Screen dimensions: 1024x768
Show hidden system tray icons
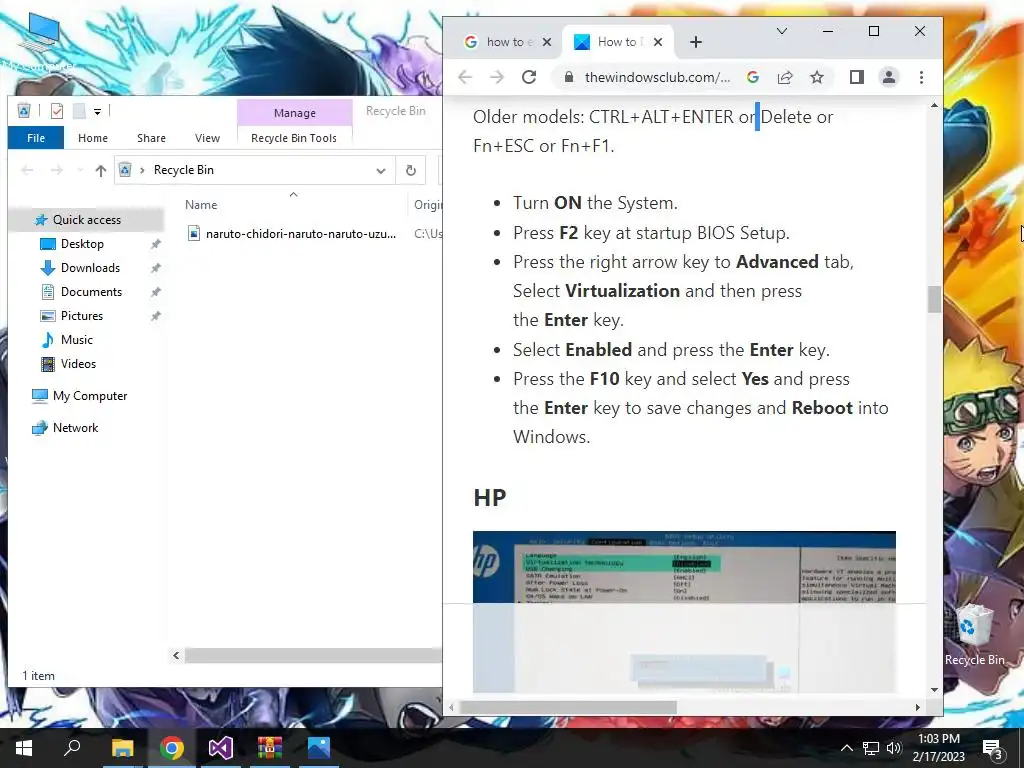click(x=846, y=748)
